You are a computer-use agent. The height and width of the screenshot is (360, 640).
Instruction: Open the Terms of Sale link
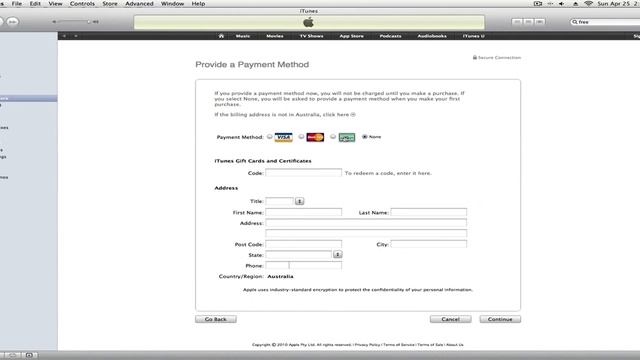click(430, 345)
